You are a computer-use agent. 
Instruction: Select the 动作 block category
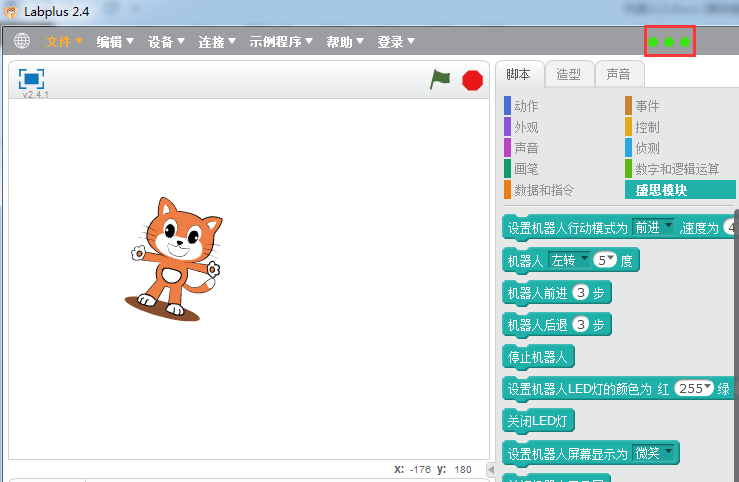[x=521, y=106]
